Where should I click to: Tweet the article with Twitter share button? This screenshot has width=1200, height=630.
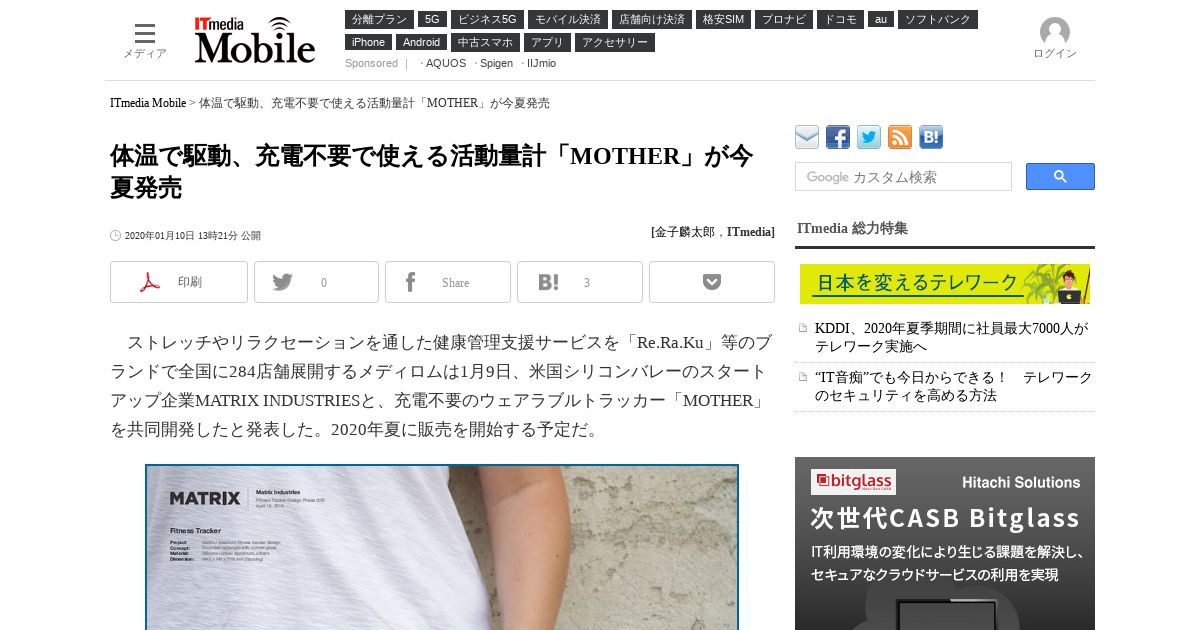pyautogui.click(x=316, y=282)
